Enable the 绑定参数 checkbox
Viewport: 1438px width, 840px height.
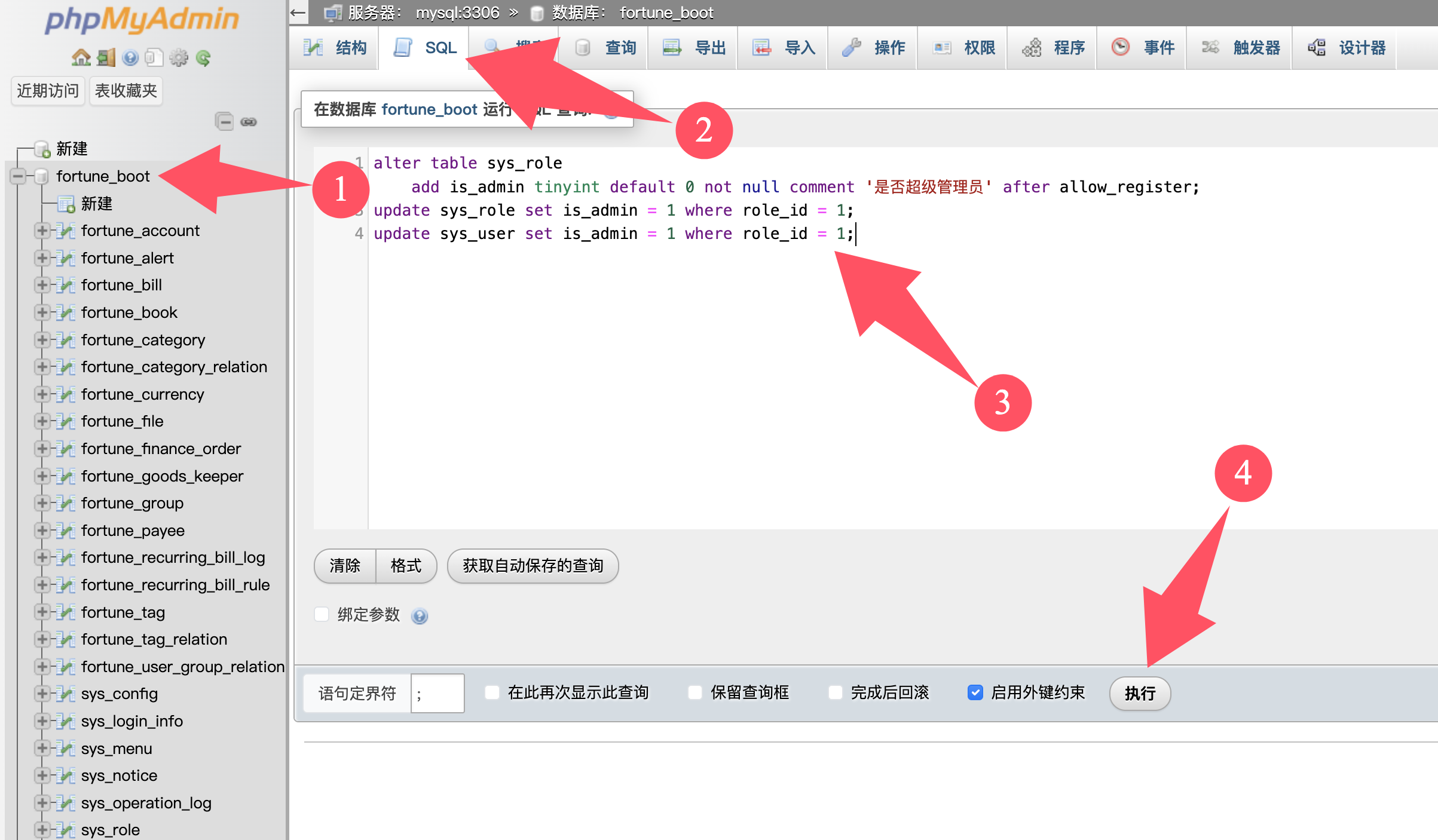pyautogui.click(x=322, y=614)
